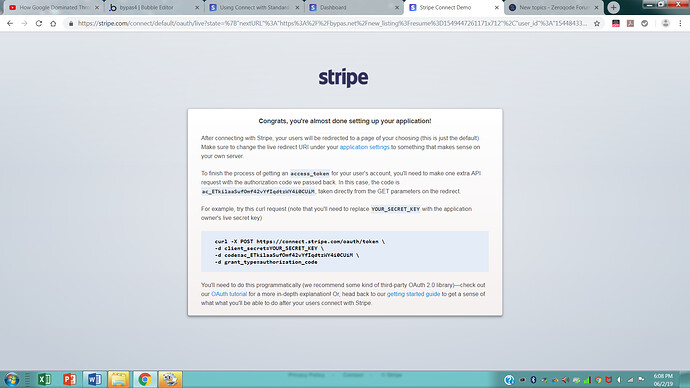
Task: Open a new browser tab
Action: (x=613, y=7)
